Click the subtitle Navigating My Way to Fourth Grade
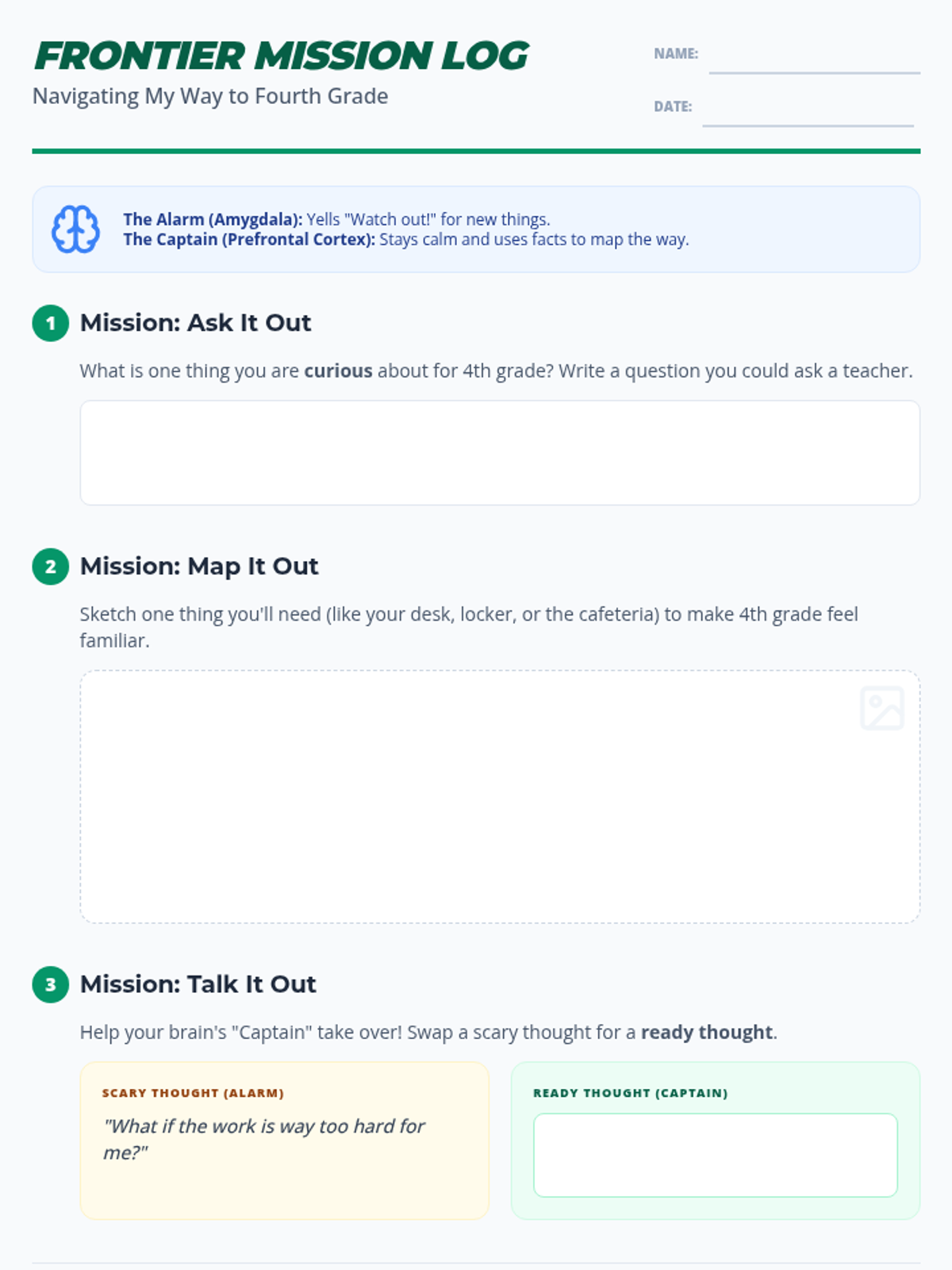952x1270 pixels. (x=210, y=96)
